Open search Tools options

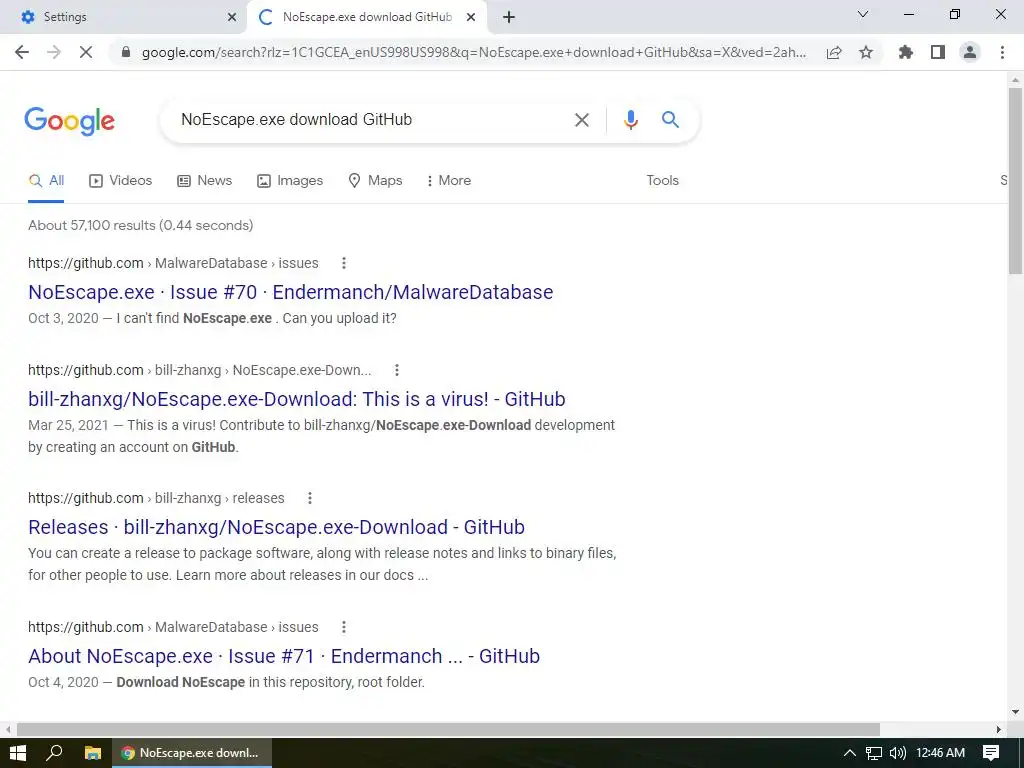coord(663,181)
